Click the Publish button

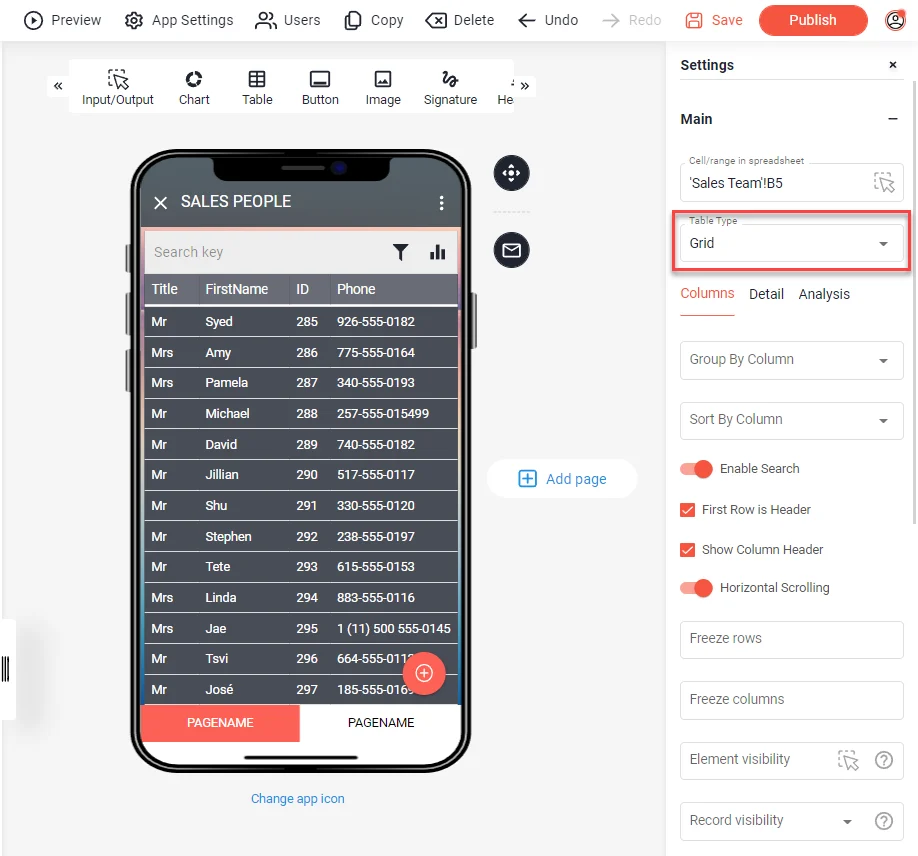point(813,20)
